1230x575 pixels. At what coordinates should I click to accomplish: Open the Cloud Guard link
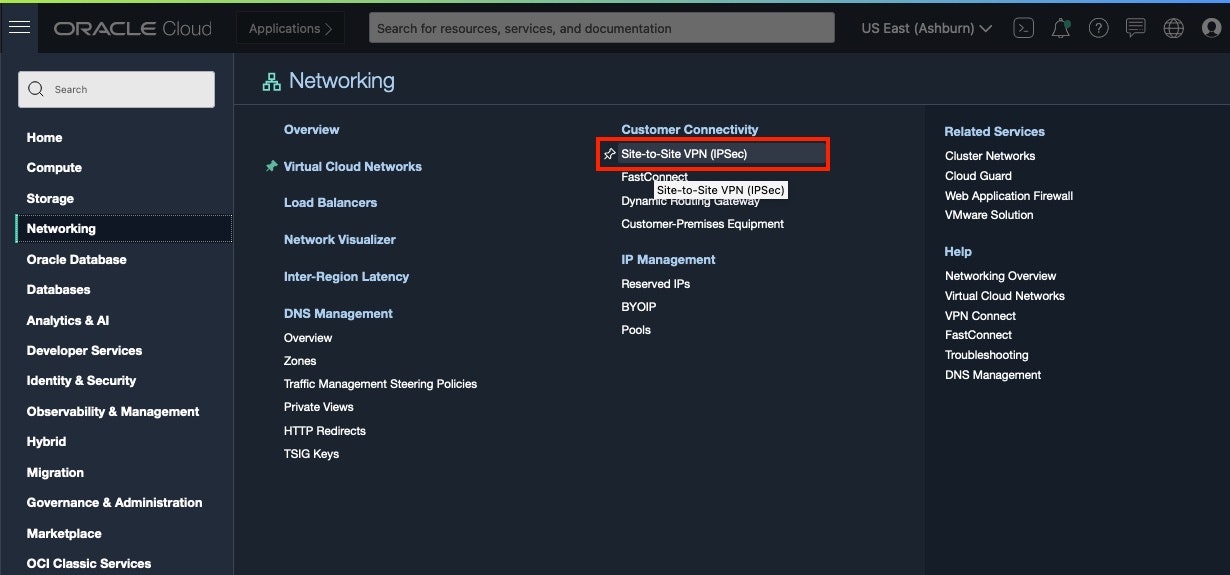point(978,176)
